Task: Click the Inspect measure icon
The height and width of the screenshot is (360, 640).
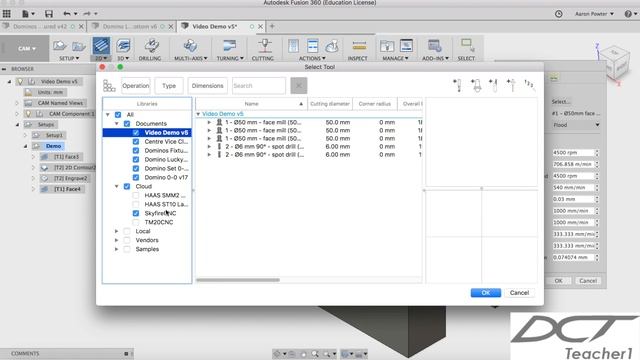Action: (x=359, y=45)
